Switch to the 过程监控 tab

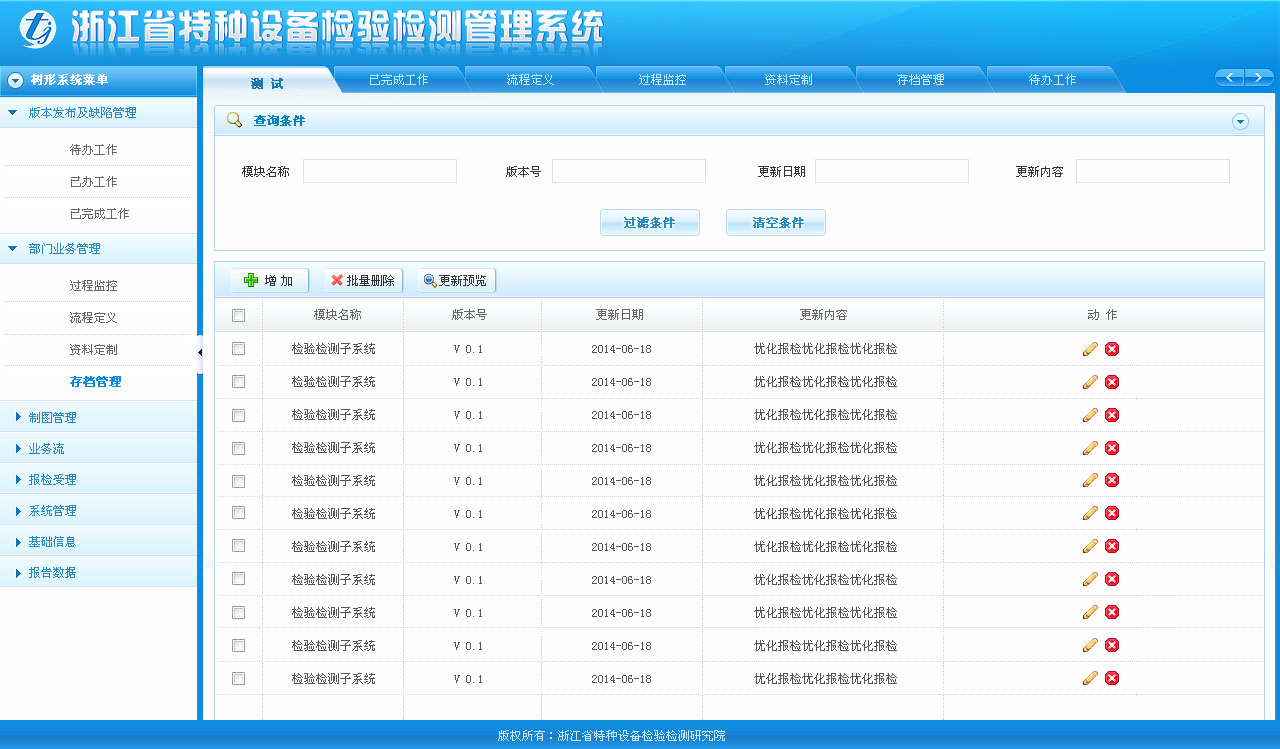pyautogui.click(x=662, y=80)
